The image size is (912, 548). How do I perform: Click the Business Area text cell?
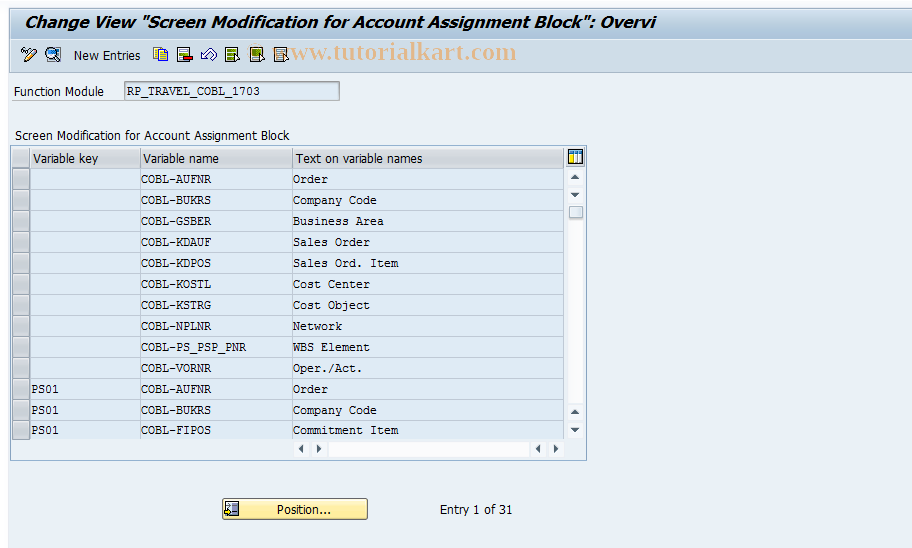pyautogui.click(x=428, y=221)
